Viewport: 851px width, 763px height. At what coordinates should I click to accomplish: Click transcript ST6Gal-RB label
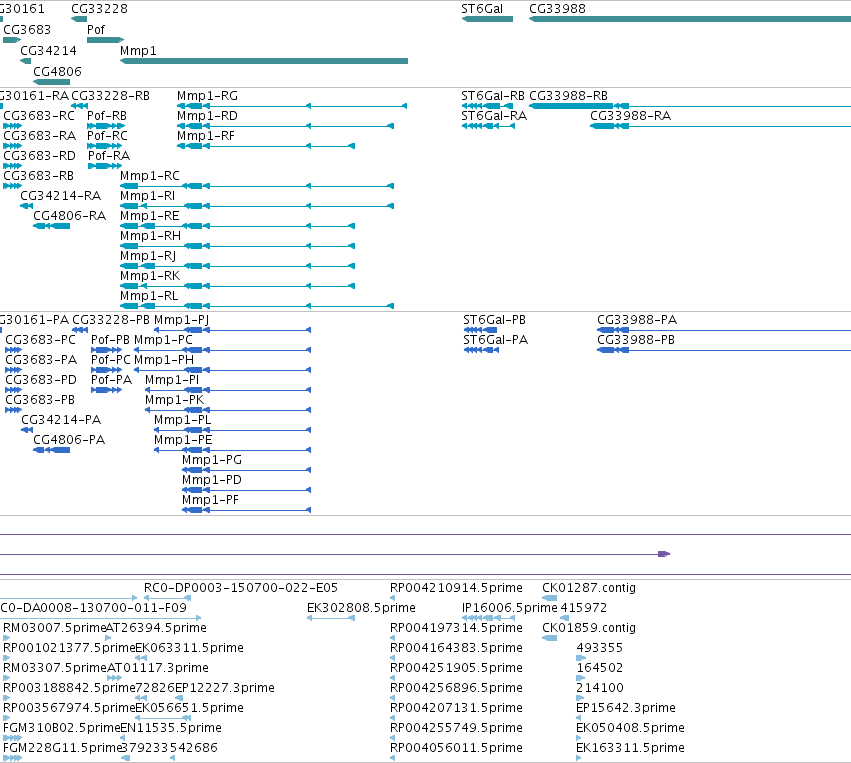[492, 96]
